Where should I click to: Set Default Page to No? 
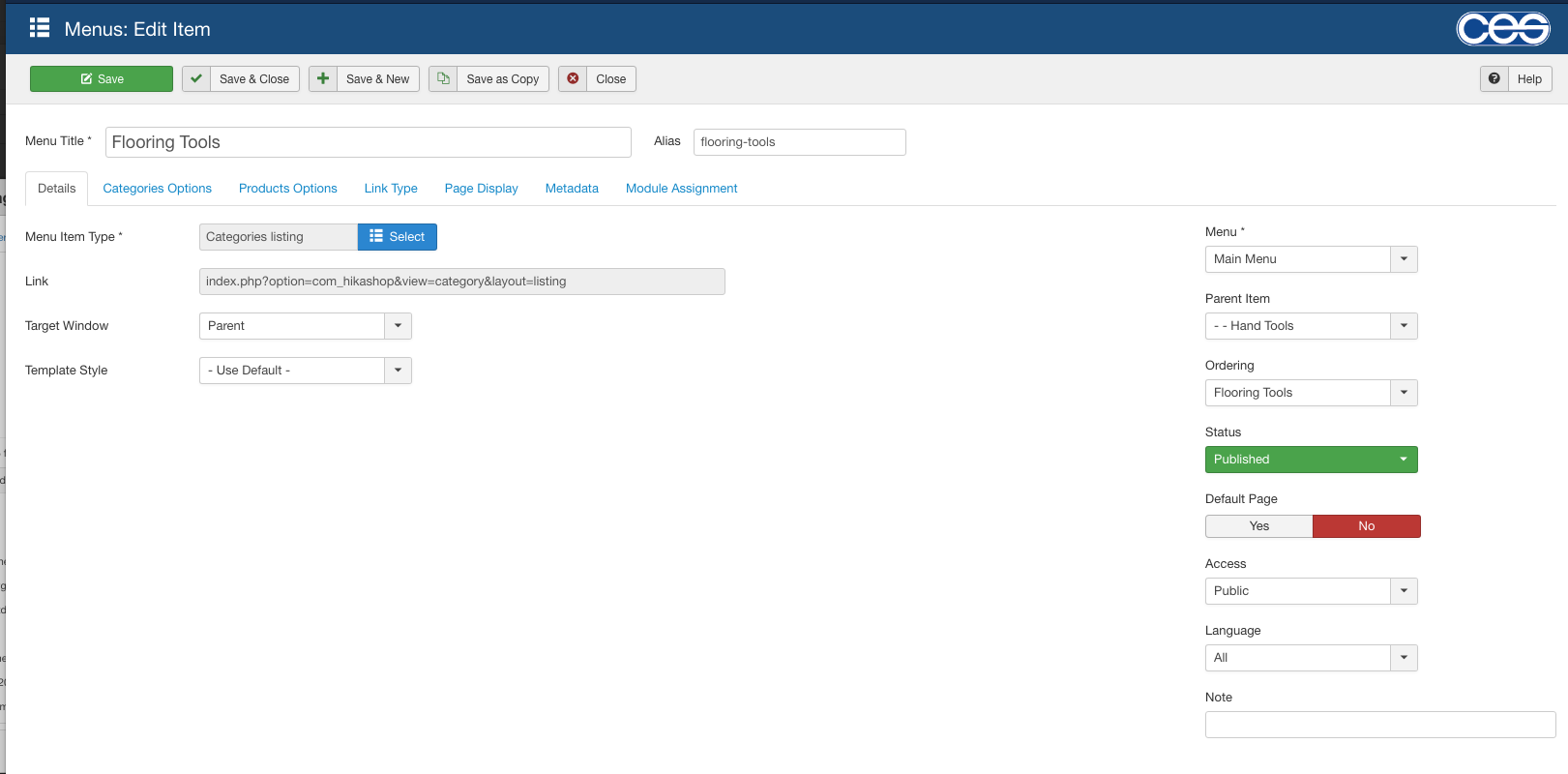pyautogui.click(x=1367, y=526)
